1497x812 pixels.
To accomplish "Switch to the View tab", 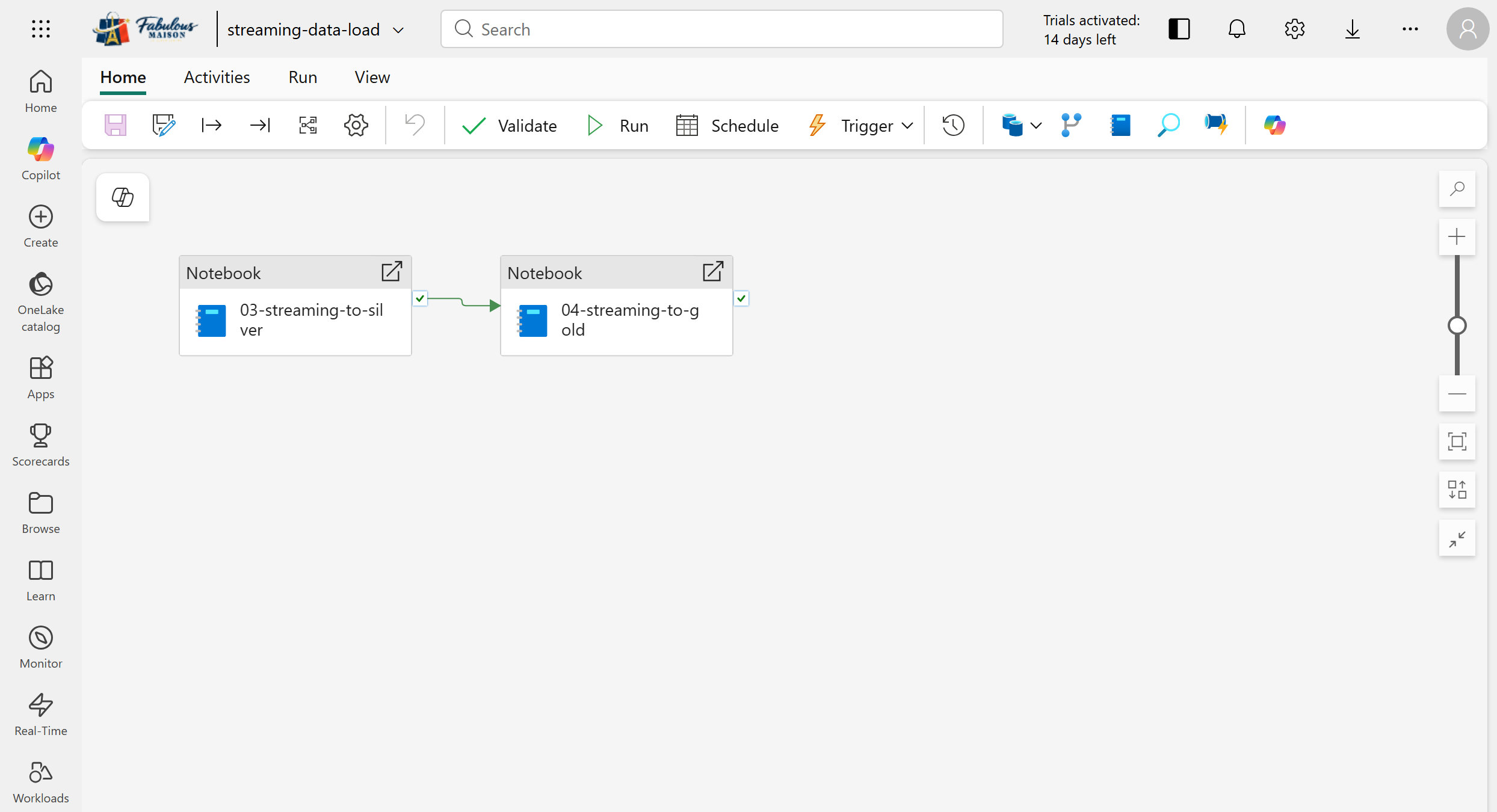I will (x=372, y=77).
